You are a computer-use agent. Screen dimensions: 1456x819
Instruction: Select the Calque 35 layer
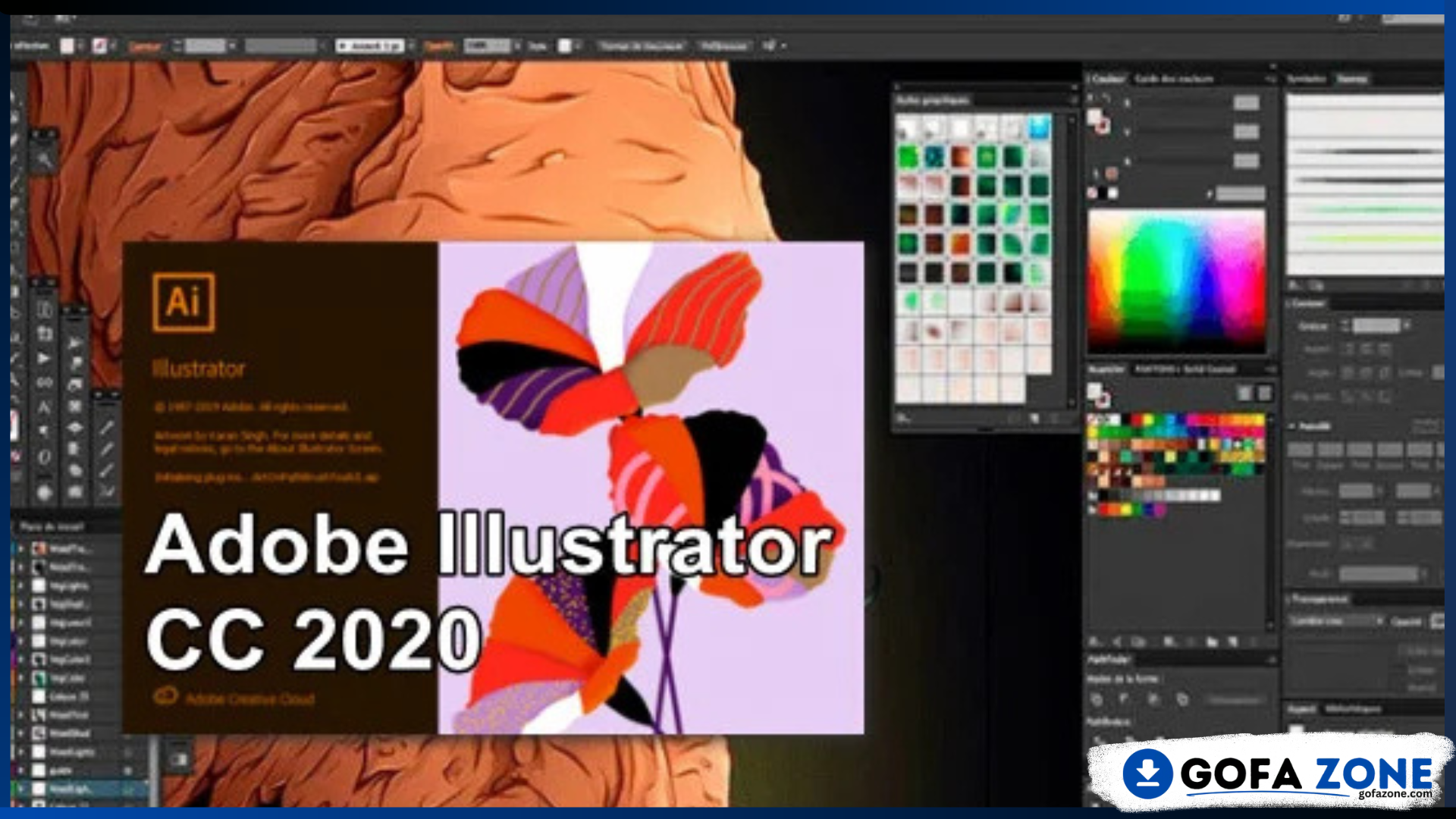(x=68, y=696)
